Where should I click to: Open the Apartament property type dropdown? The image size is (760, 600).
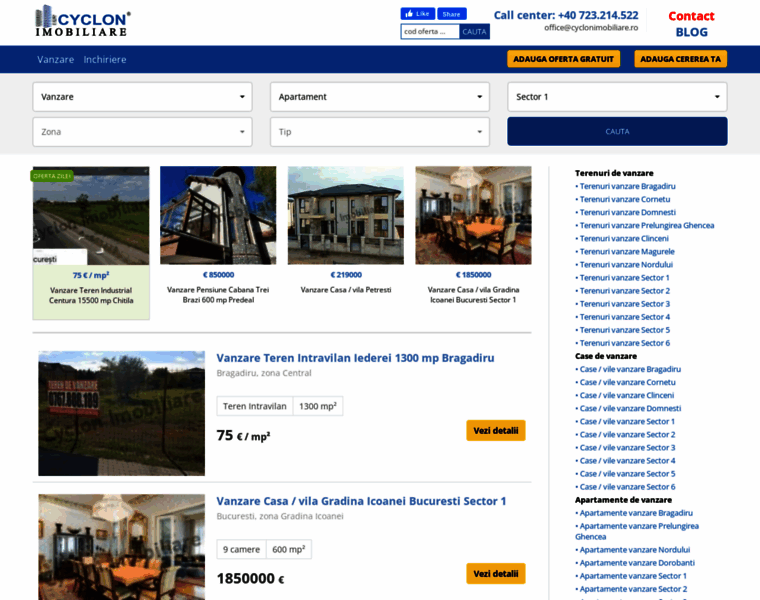pos(380,96)
